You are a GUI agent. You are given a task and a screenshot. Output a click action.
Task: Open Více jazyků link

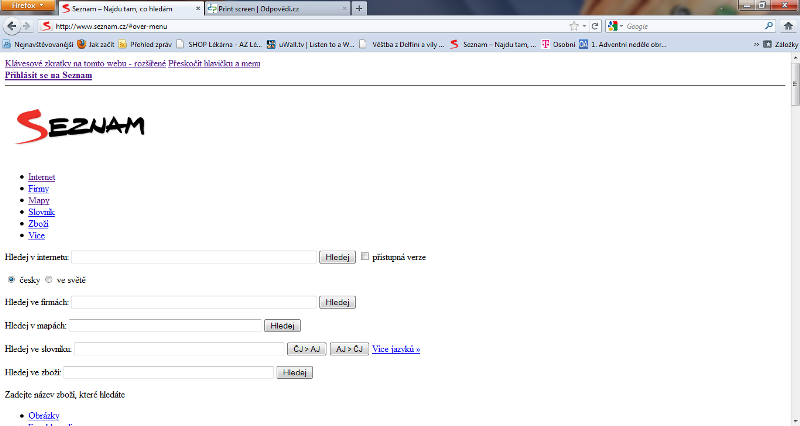396,349
